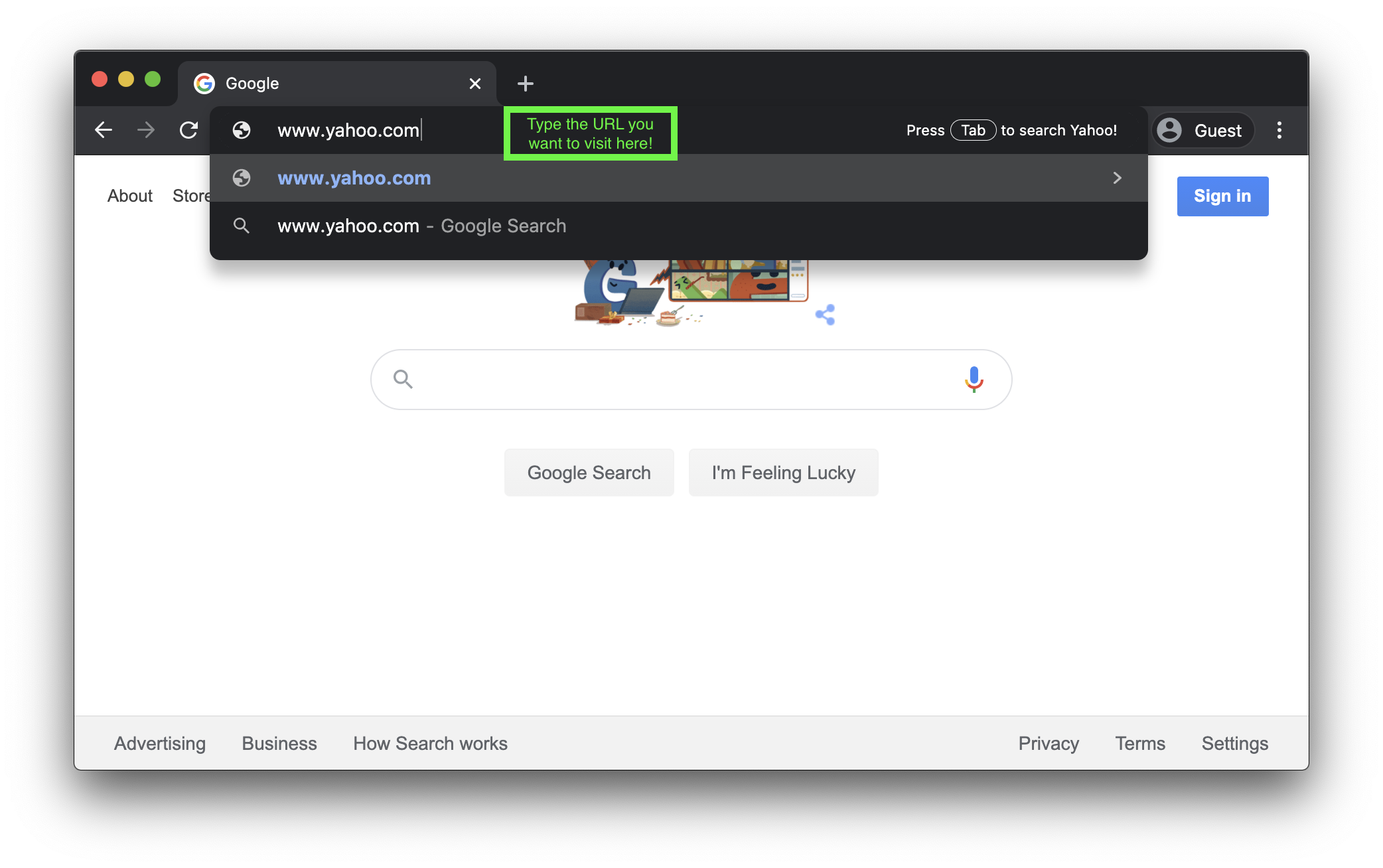Open the Business footer link
Viewport: 1383px width, 868px height.
coord(279,743)
